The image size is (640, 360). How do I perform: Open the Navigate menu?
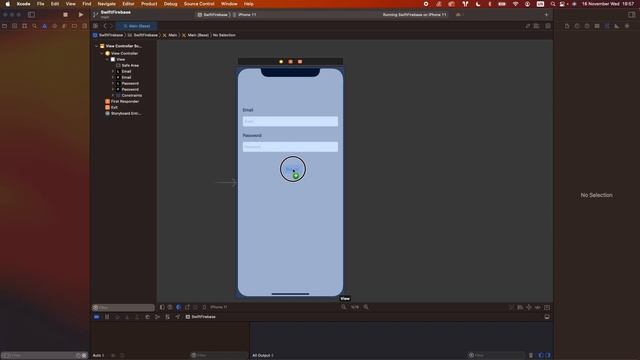click(x=107, y=4)
